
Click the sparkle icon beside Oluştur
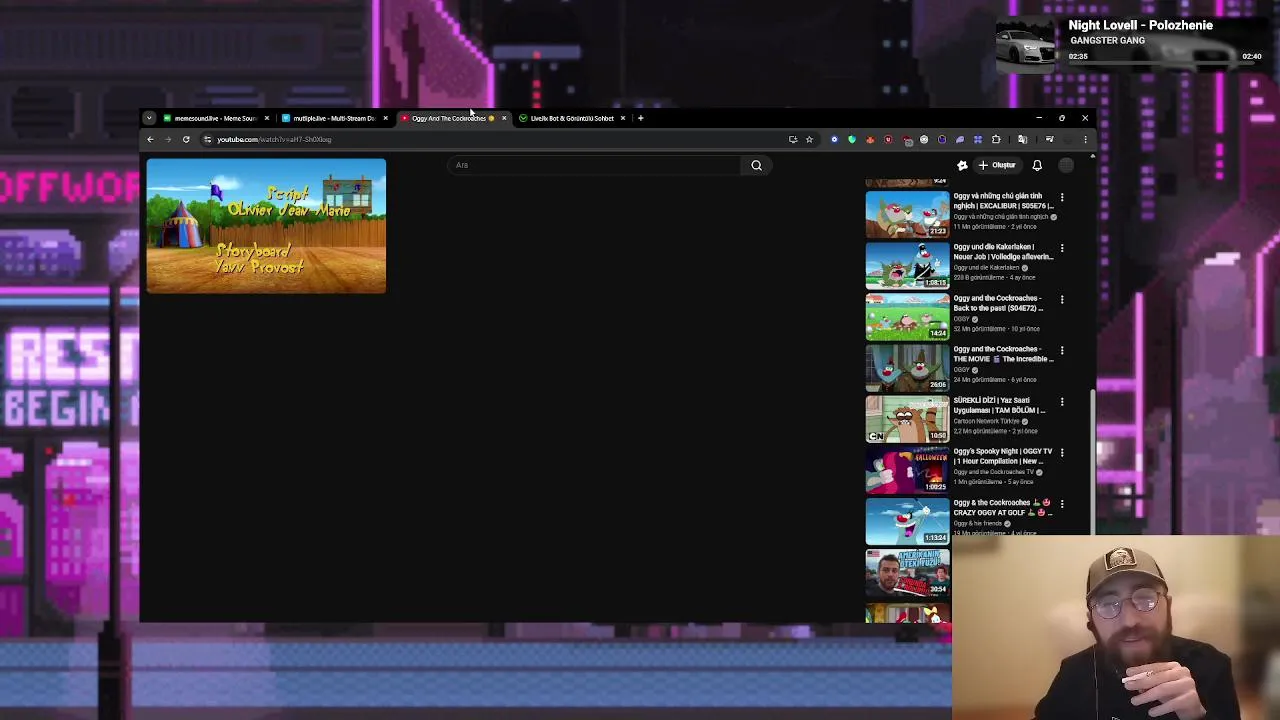[962, 165]
